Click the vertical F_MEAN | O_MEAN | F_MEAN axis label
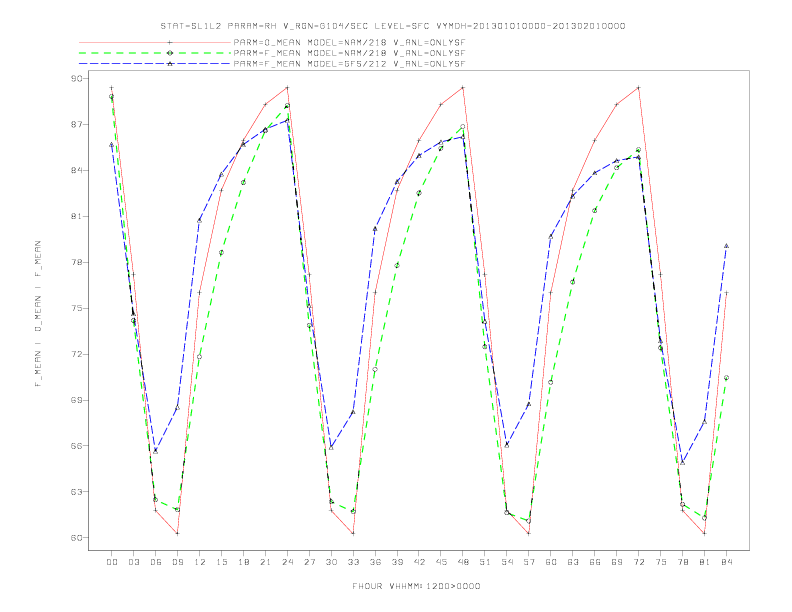This screenshot has height=612, width=792. pyautogui.click(x=38, y=314)
